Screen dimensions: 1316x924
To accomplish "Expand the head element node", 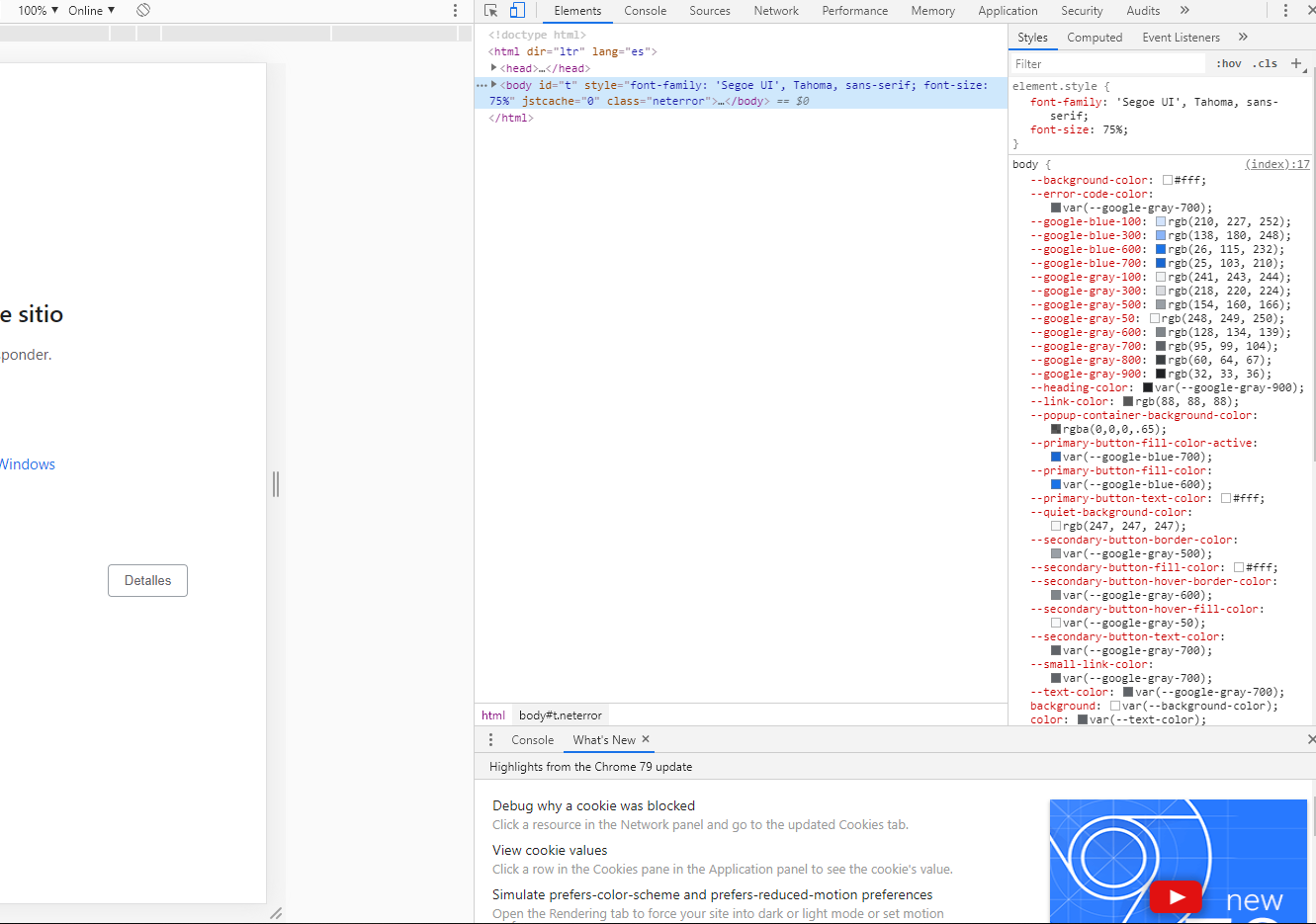I will [x=493, y=68].
